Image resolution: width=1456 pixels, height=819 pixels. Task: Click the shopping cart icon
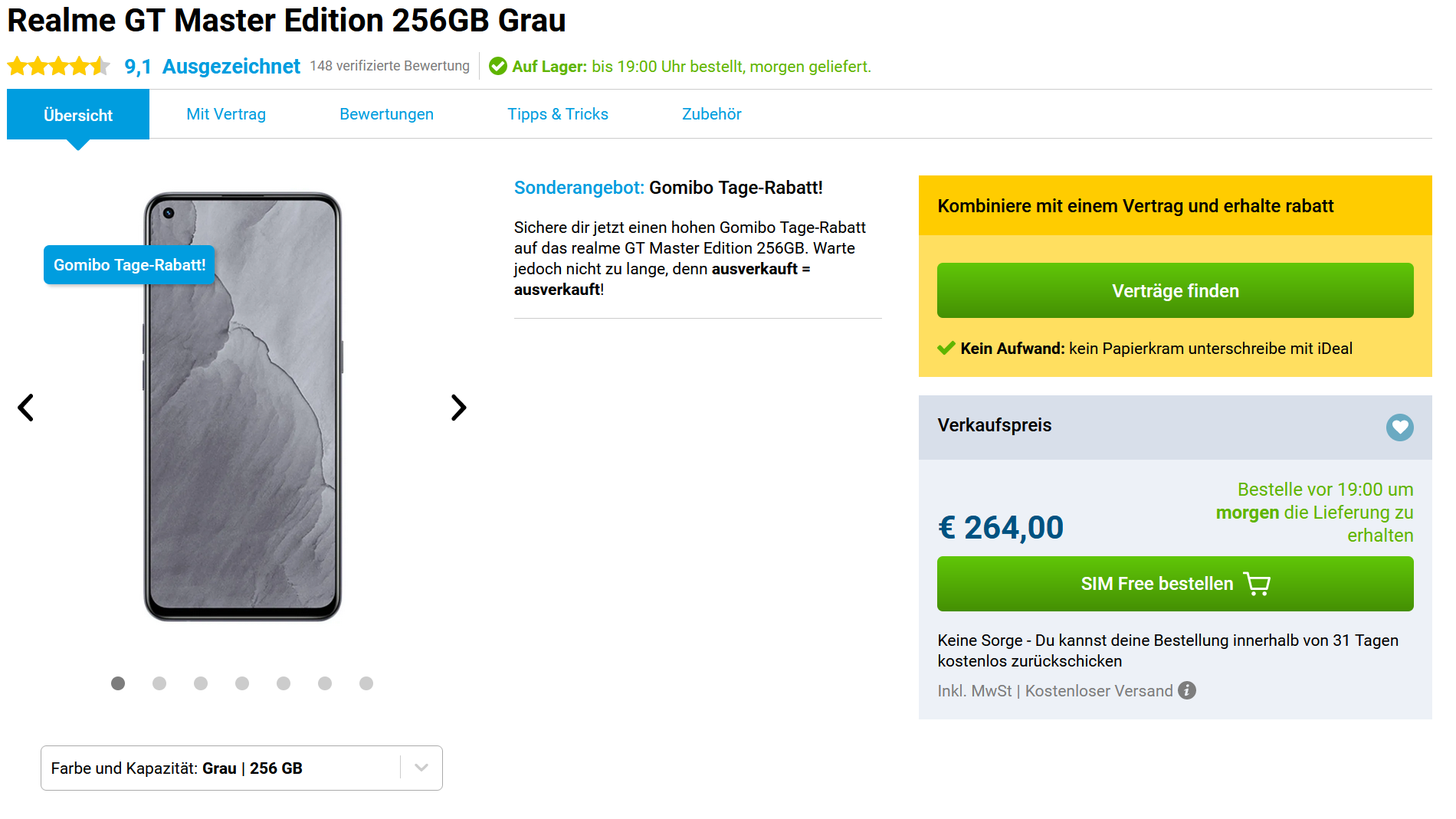point(1257,584)
